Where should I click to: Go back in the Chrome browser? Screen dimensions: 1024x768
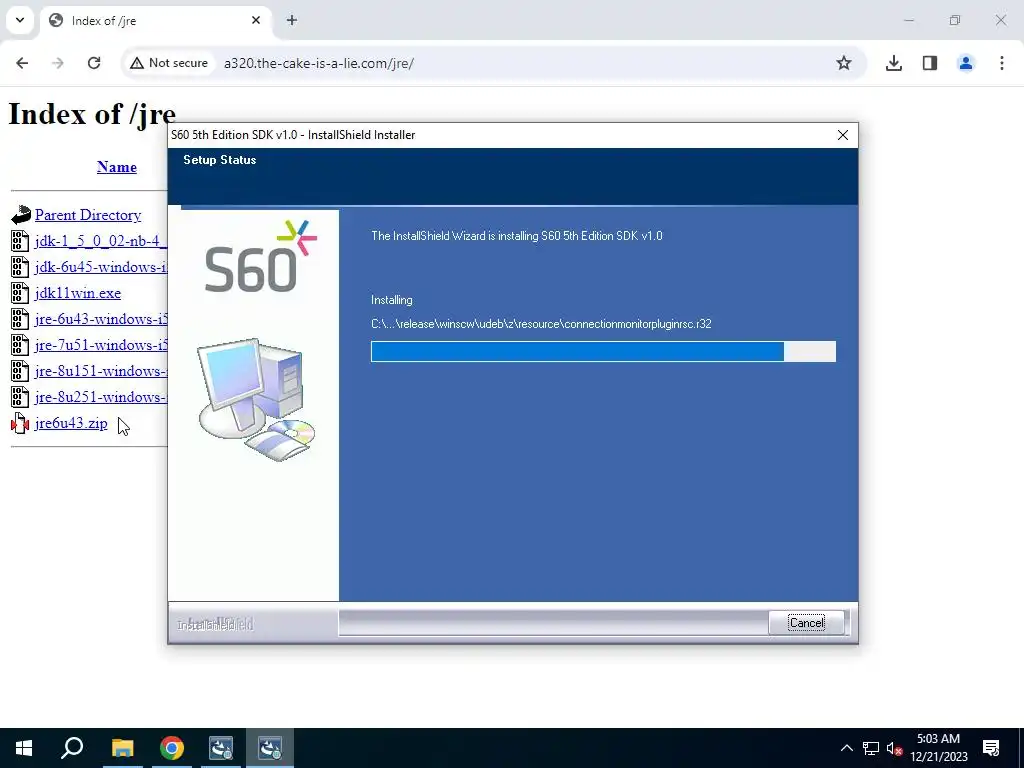[x=22, y=63]
